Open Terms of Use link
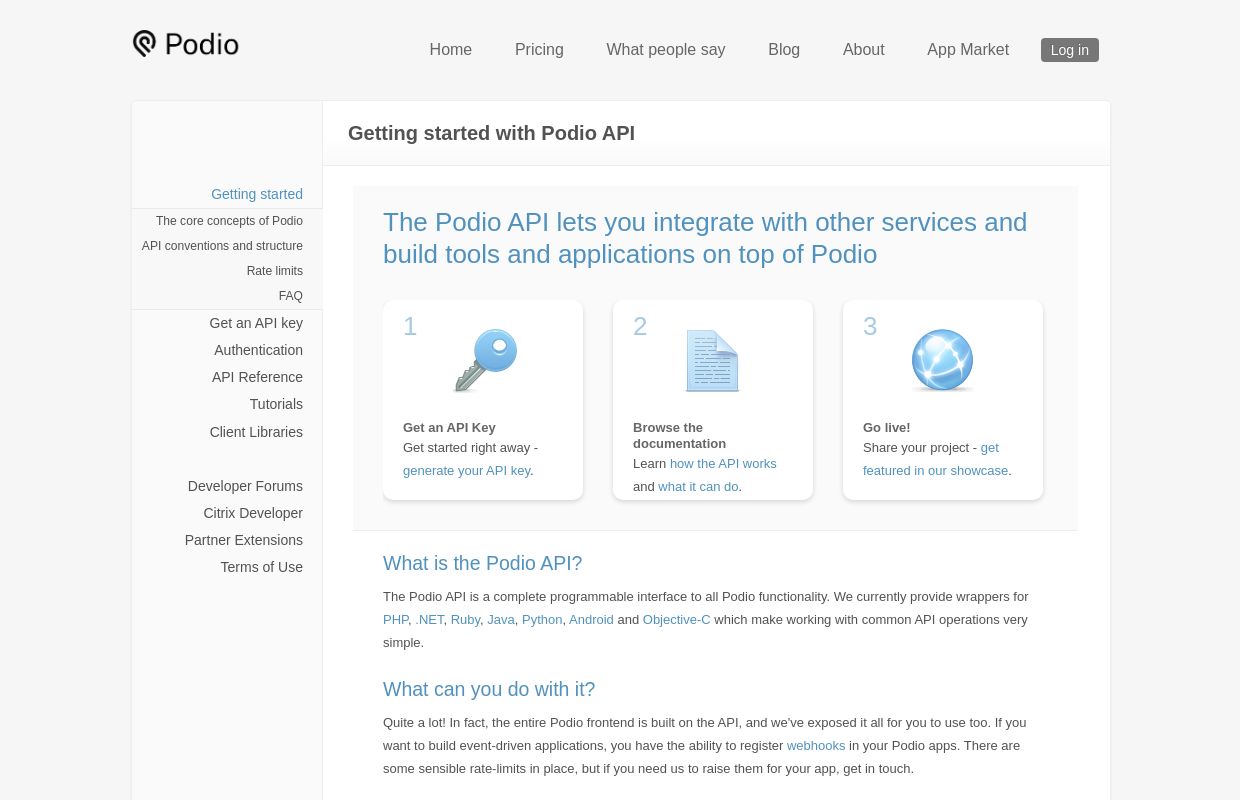 [262, 567]
